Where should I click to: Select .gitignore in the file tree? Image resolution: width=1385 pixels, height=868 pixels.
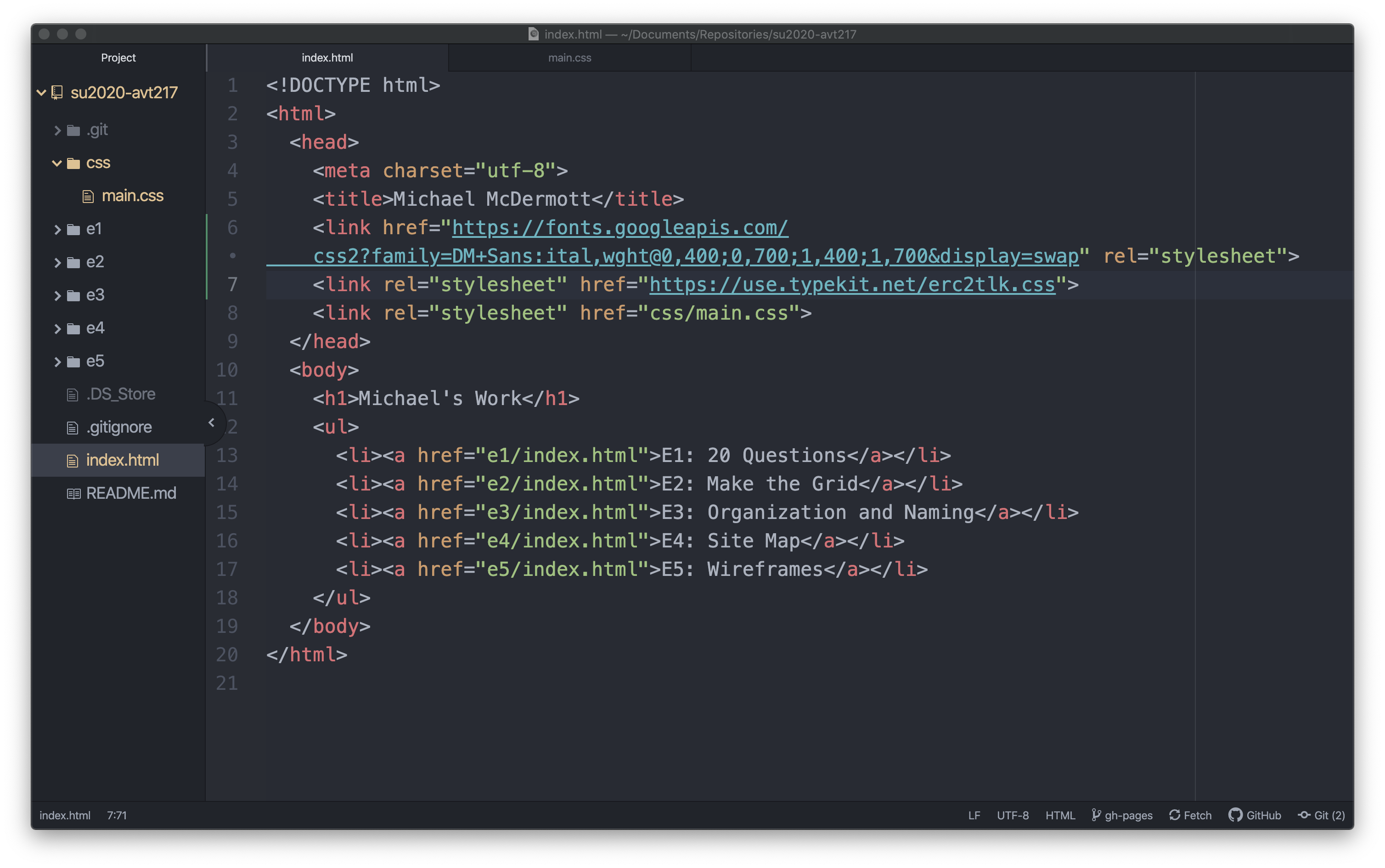click(x=119, y=427)
